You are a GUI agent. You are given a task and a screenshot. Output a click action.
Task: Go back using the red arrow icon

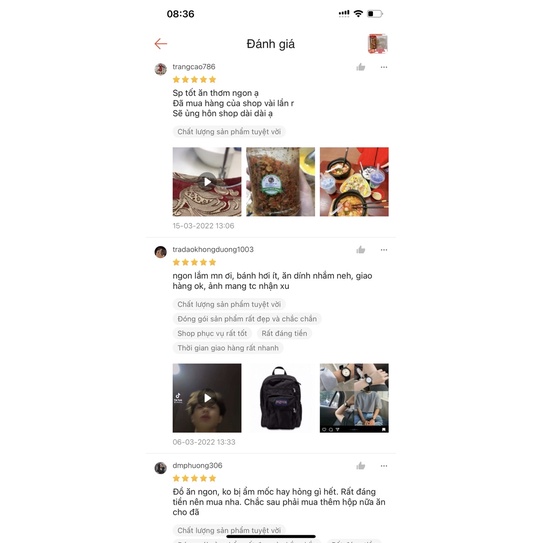click(161, 44)
